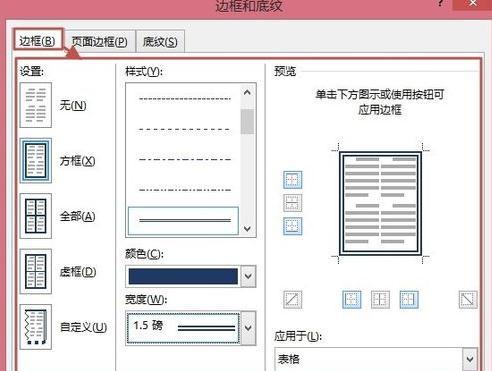Toggle the top border button in preview

[x=293, y=180]
